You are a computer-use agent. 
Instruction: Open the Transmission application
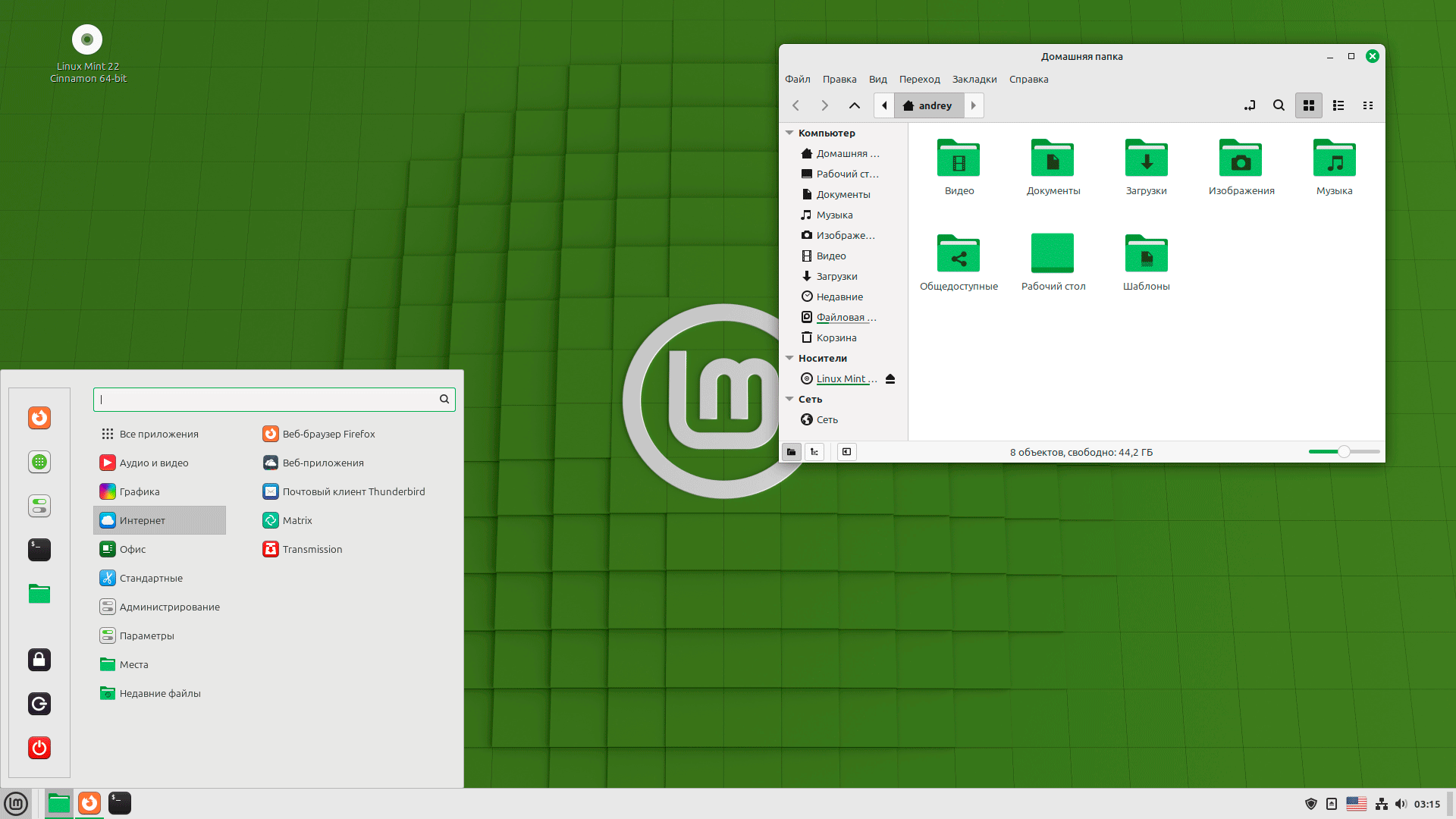tap(312, 549)
